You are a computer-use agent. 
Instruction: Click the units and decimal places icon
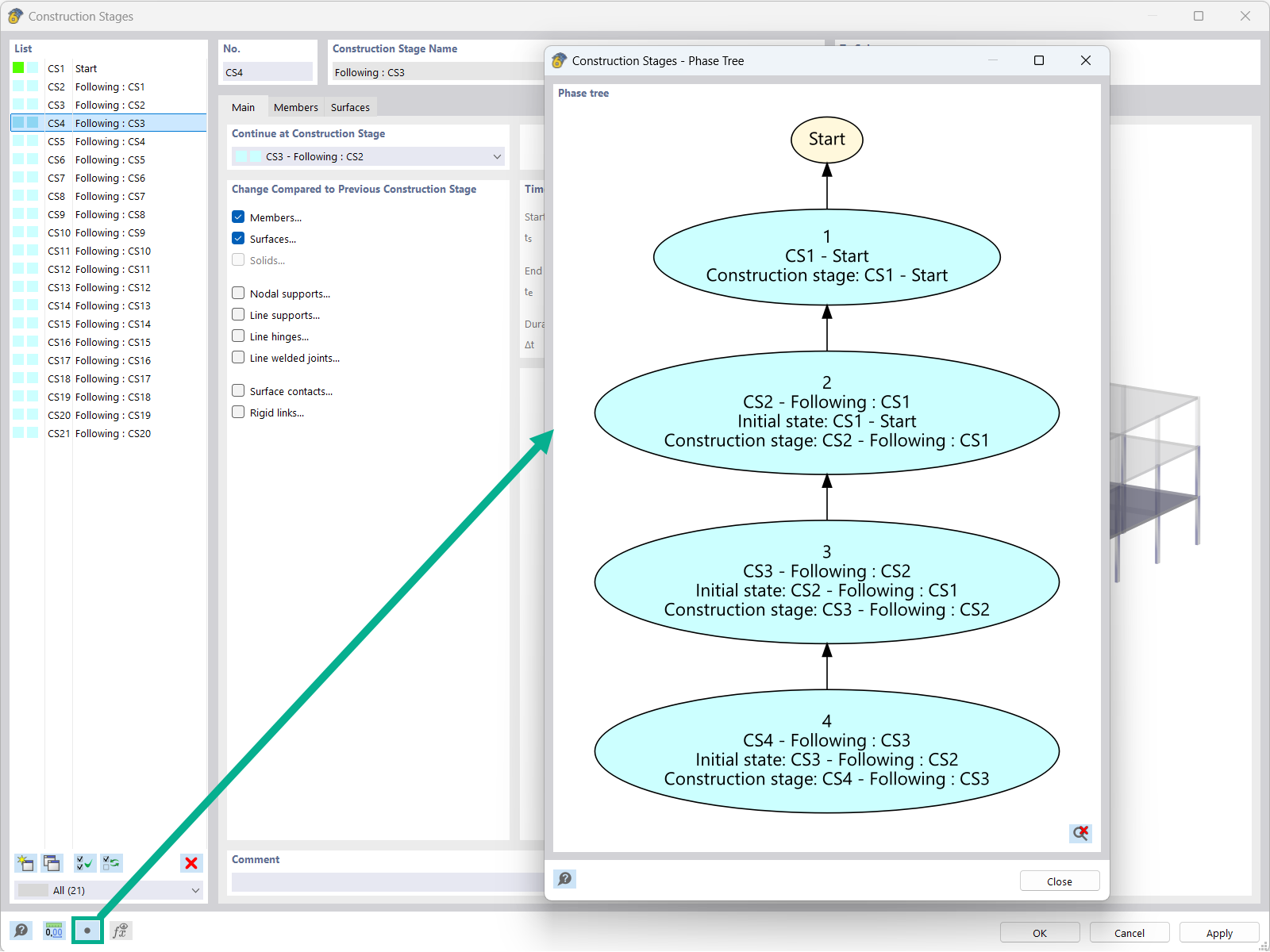click(x=53, y=931)
